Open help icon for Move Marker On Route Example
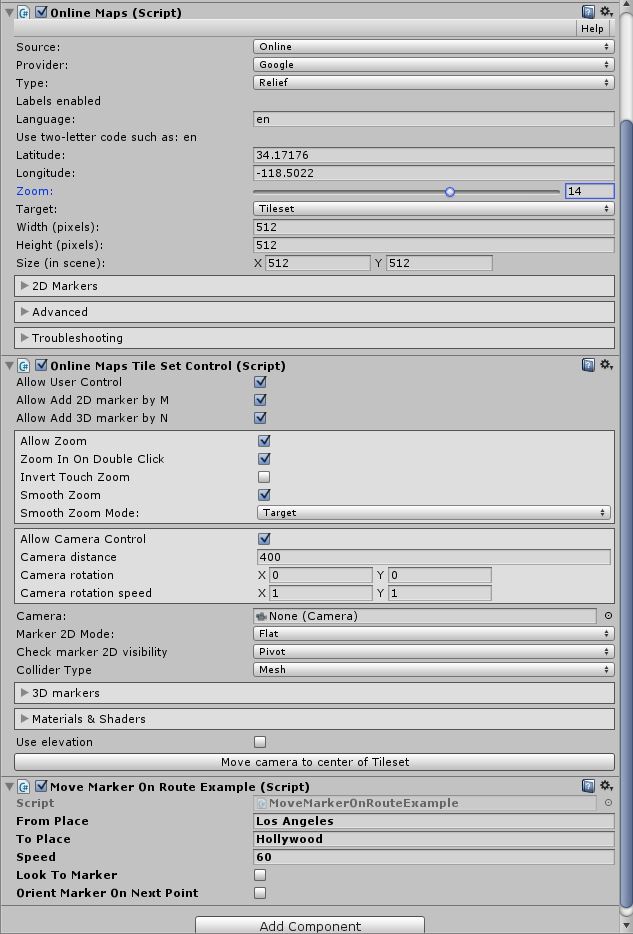This screenshot has height=934, width=633. 588,786
